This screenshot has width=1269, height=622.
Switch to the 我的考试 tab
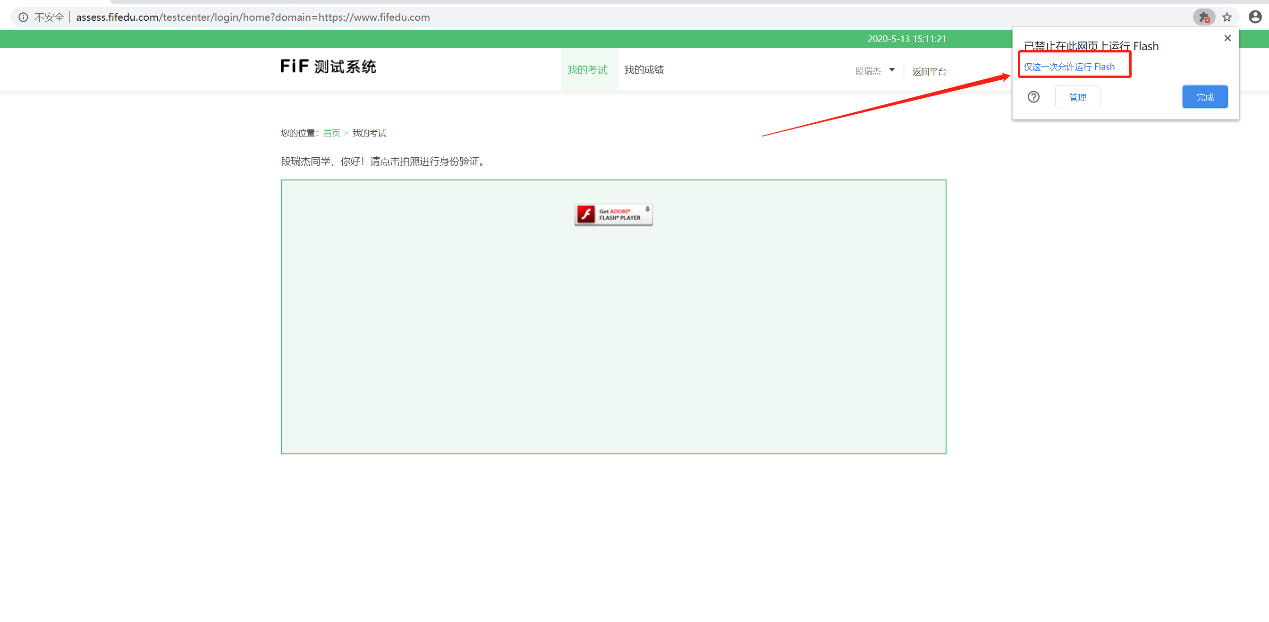[x=588, y=70]
